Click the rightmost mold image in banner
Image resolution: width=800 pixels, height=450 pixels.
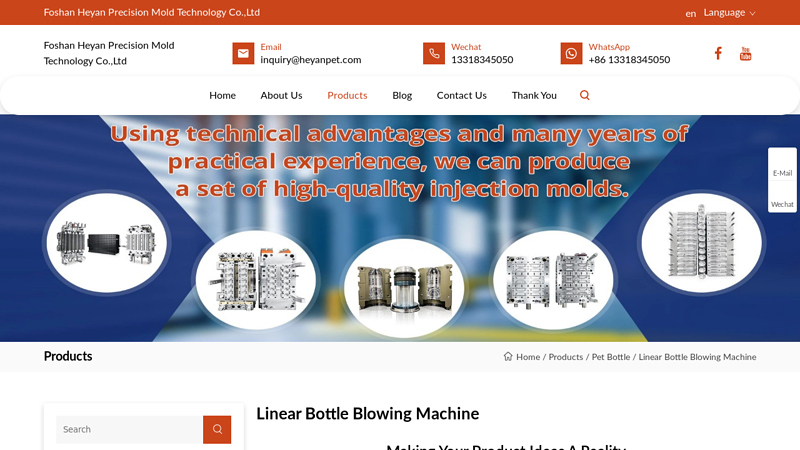[x=702, y=243]
